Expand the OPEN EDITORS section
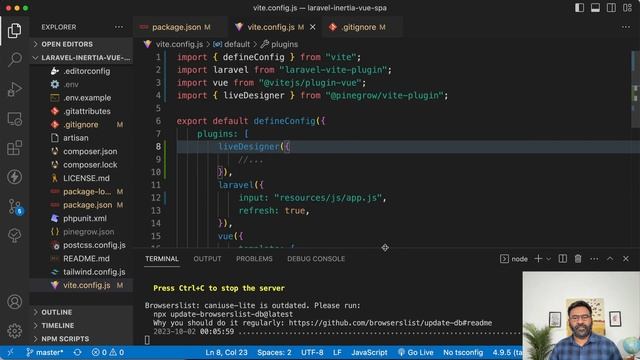 tap(81, 44)
